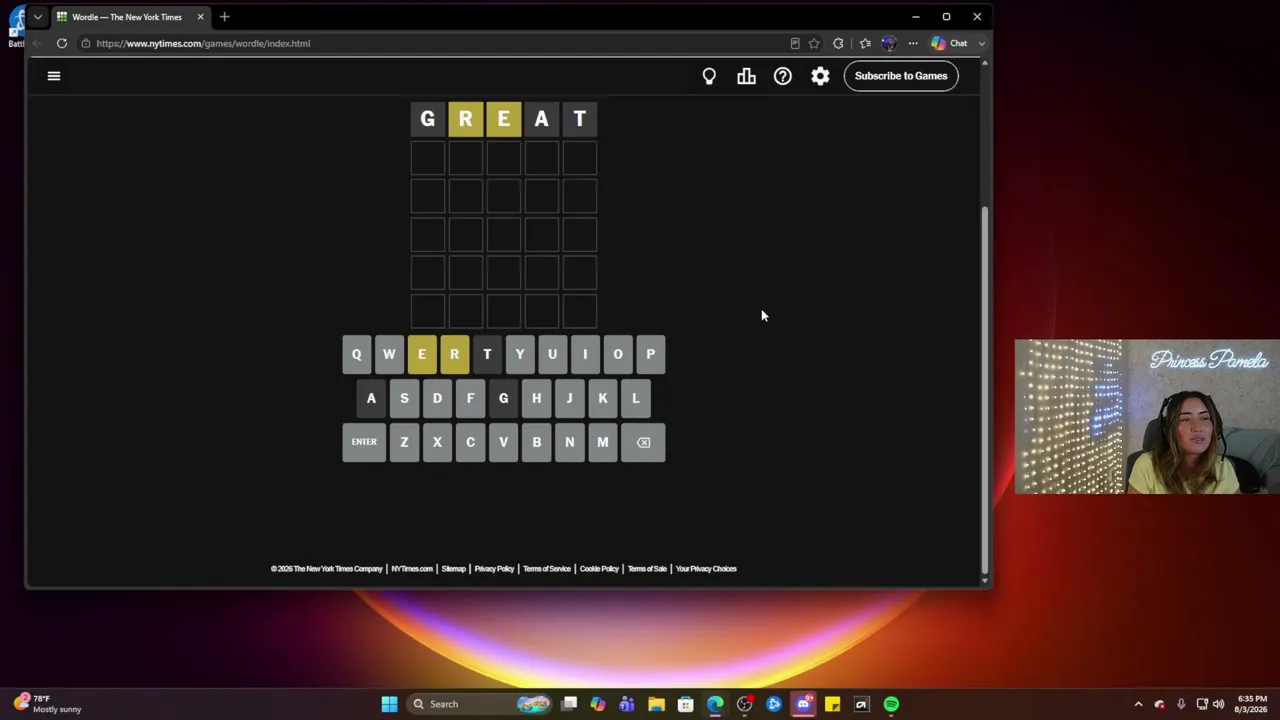Image resolution: width=1280 pixels, height=720 pixels.
Task: Click the Subscribe to Games button
Action: pos(901,76)
